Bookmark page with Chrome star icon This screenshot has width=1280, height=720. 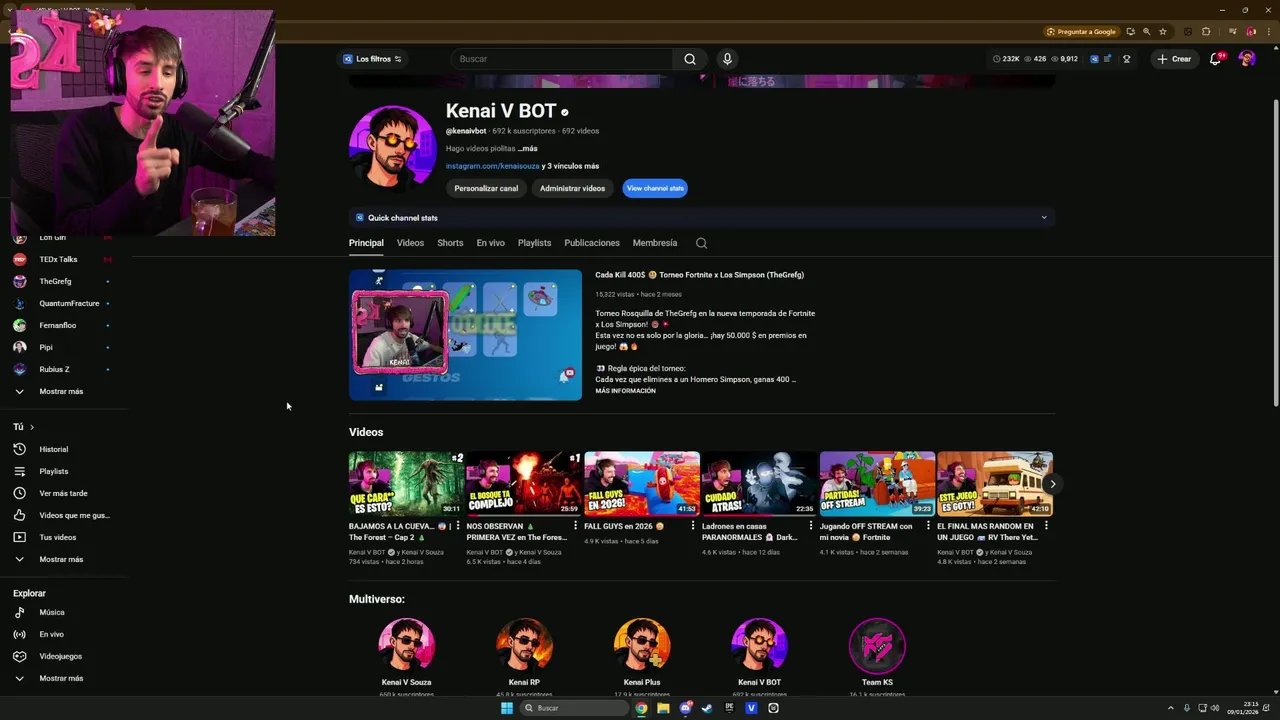click(x=1163, y=31)
